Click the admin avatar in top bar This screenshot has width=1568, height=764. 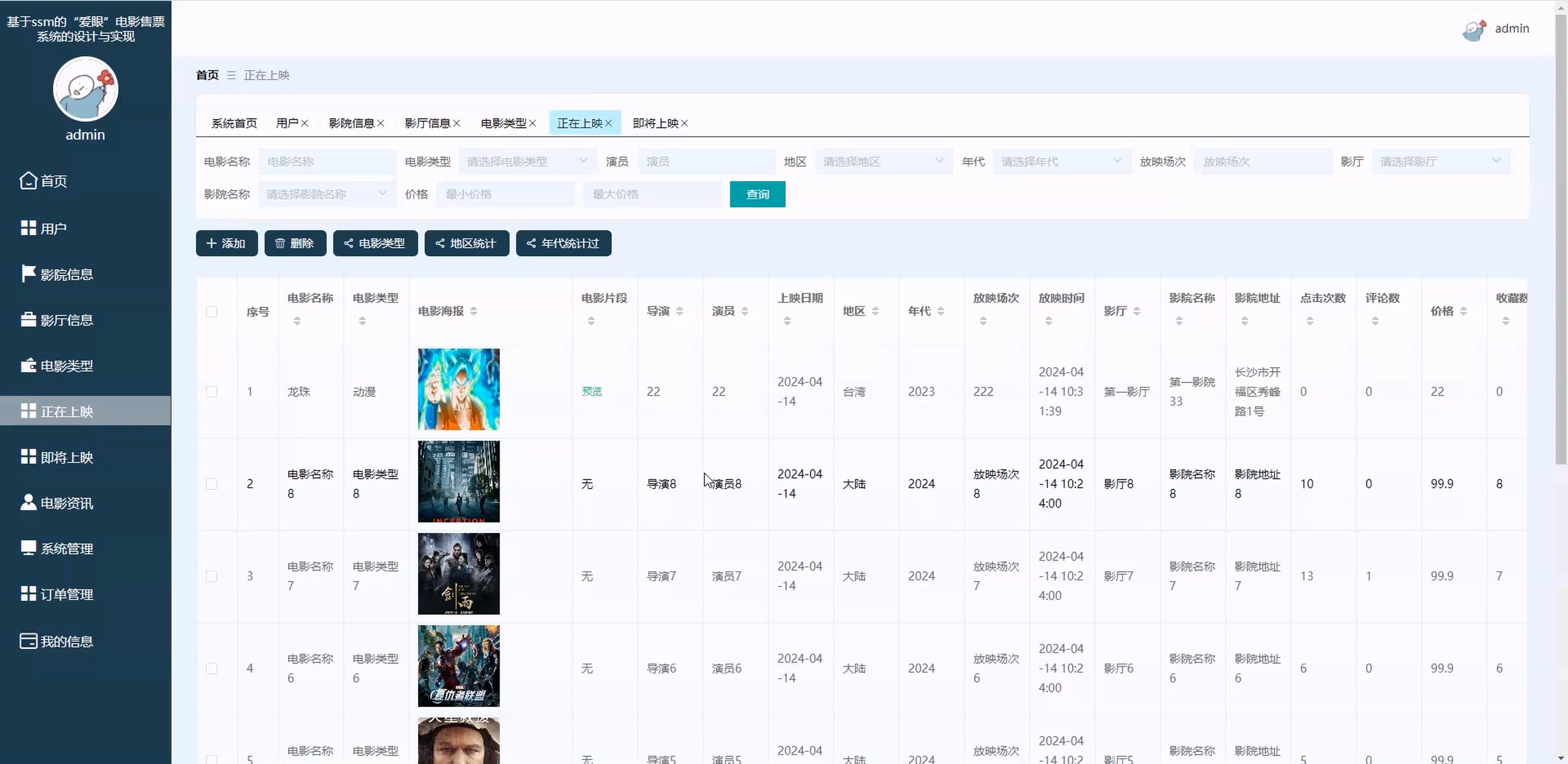pyautogui.click(x=1475, y=30)
